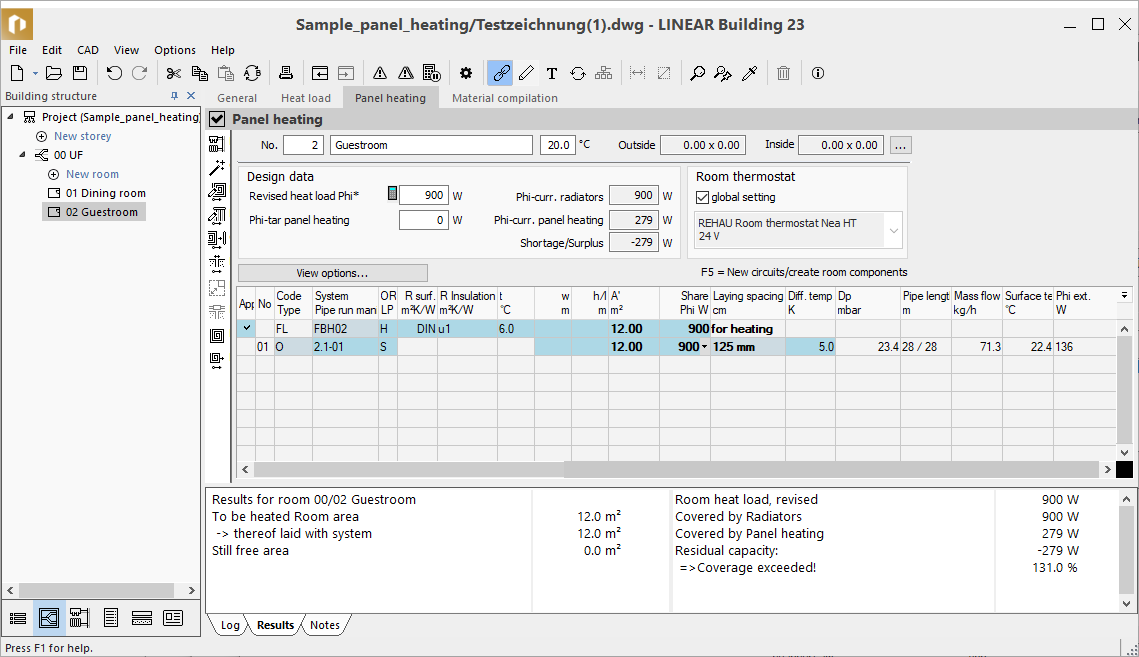Image resolution: width=1139 pixels, height=657 pixels.
Task: Click the warning triangle icon
Action: [380, 73]
